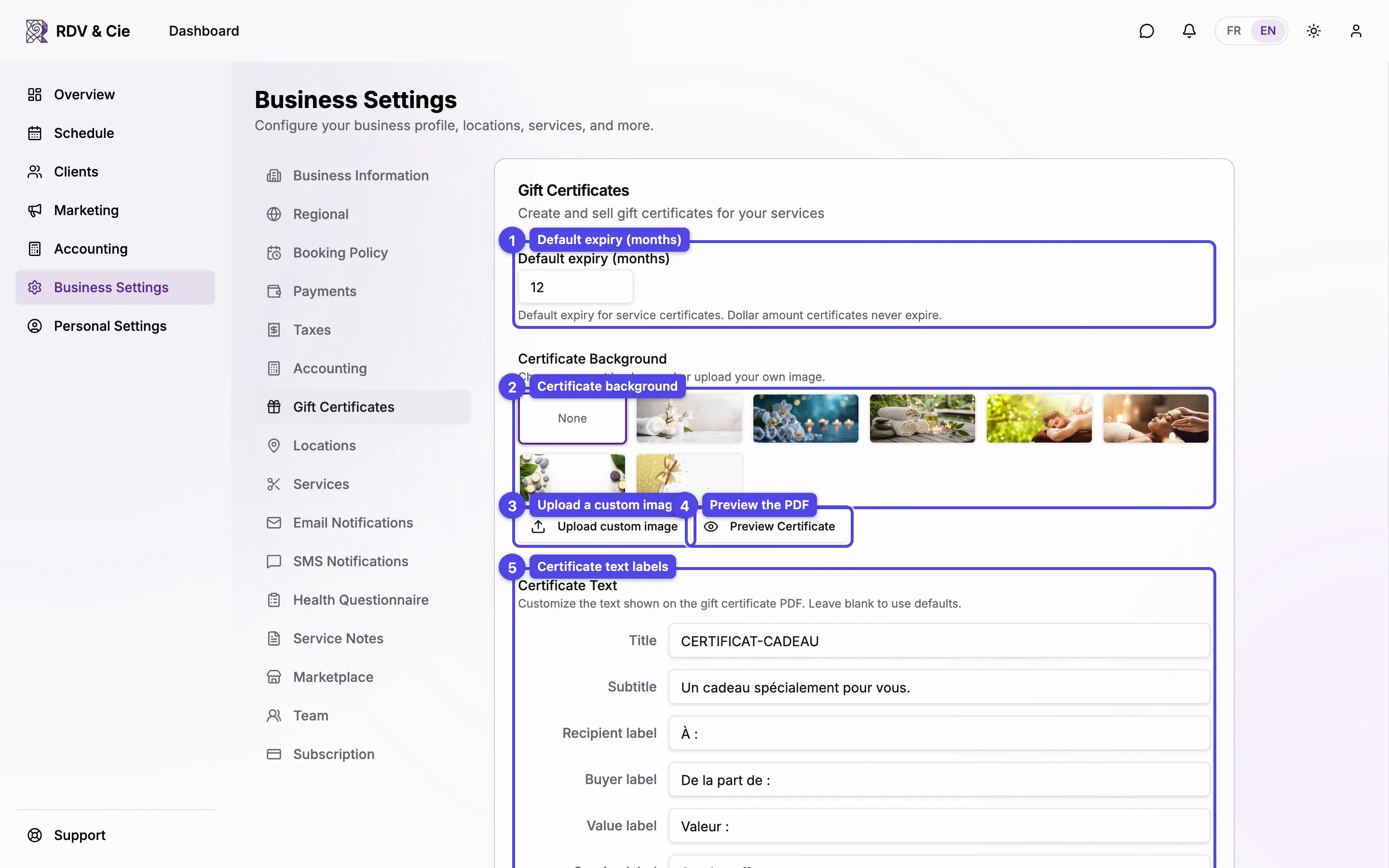Screen dimensions: 1389x868
Task: Open Booking Policy settings
Action: coord(362,253)
